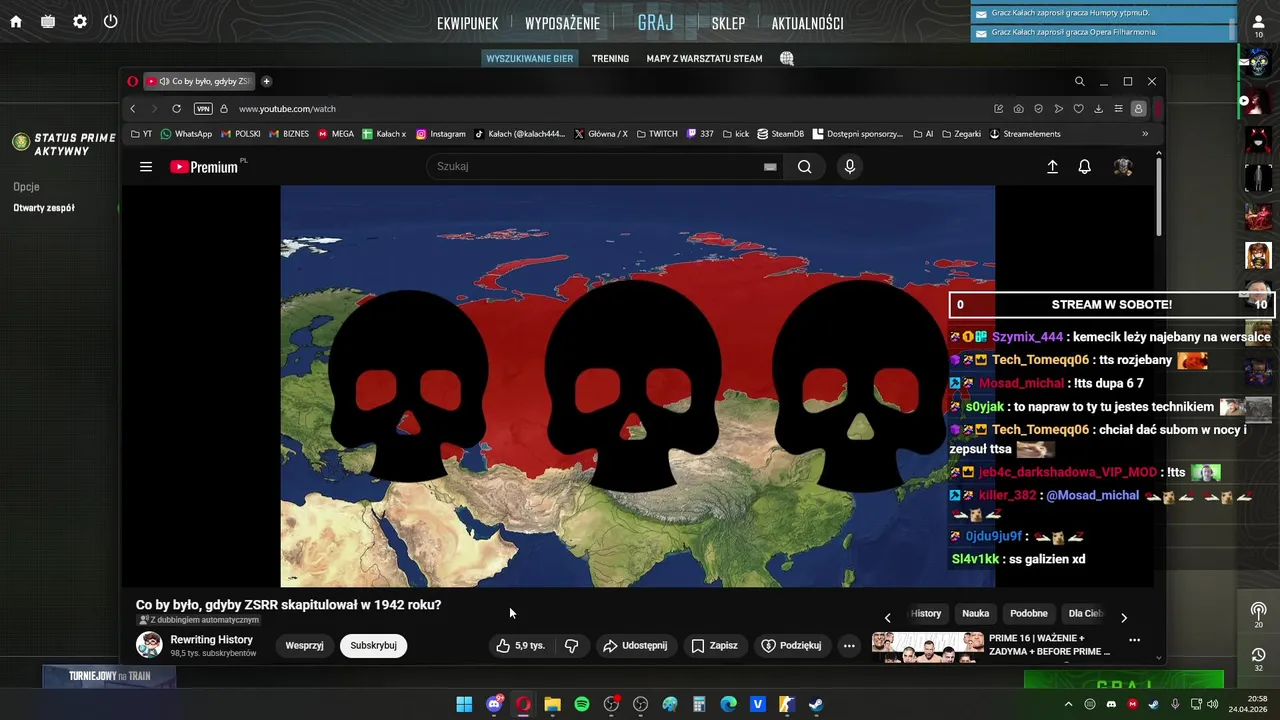Open the POLSKI Gmail bookmark

click(241, 134)
